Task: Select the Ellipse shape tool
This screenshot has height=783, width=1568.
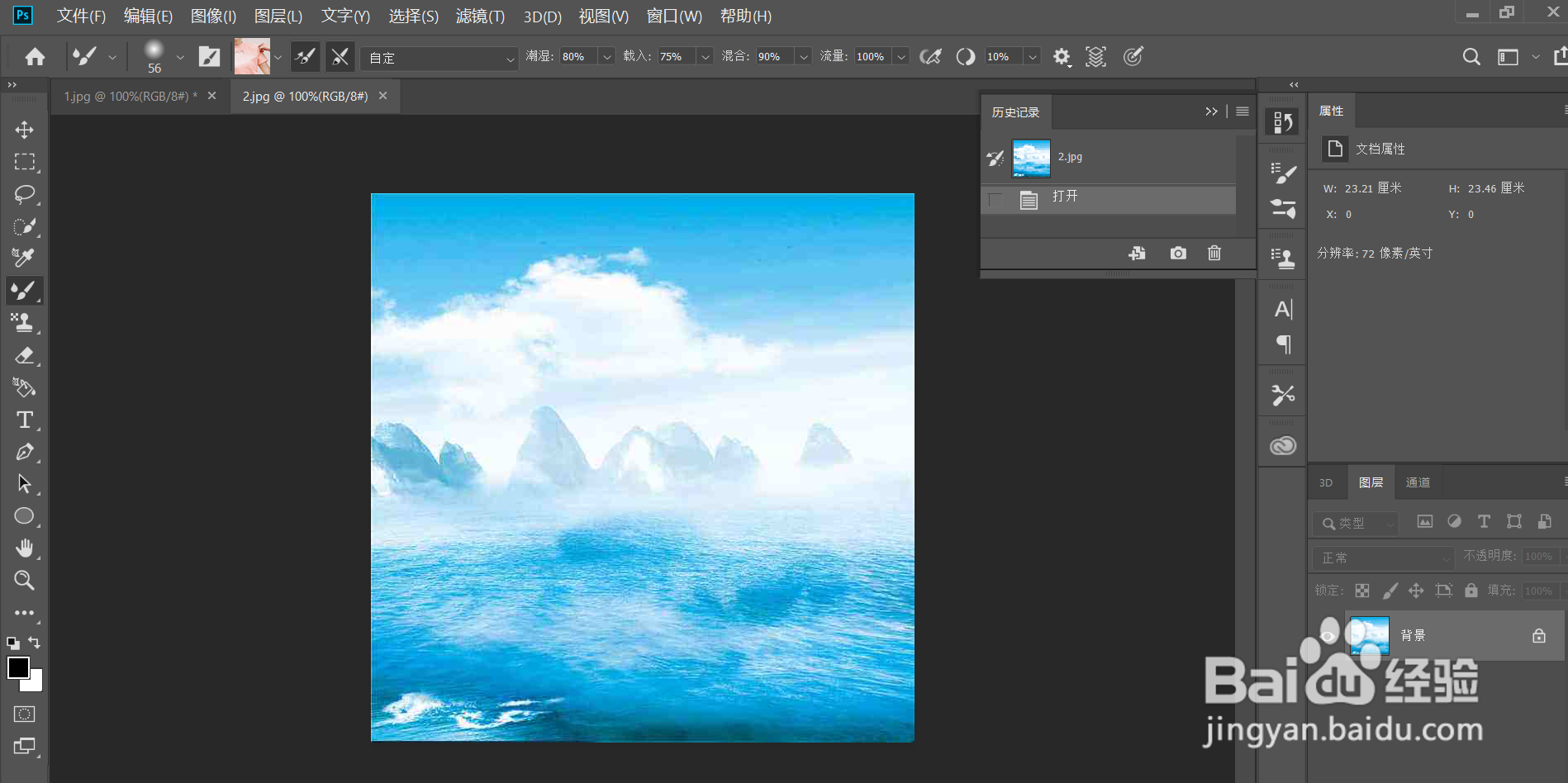Action: pyautogui.click(x=24, y=516)
